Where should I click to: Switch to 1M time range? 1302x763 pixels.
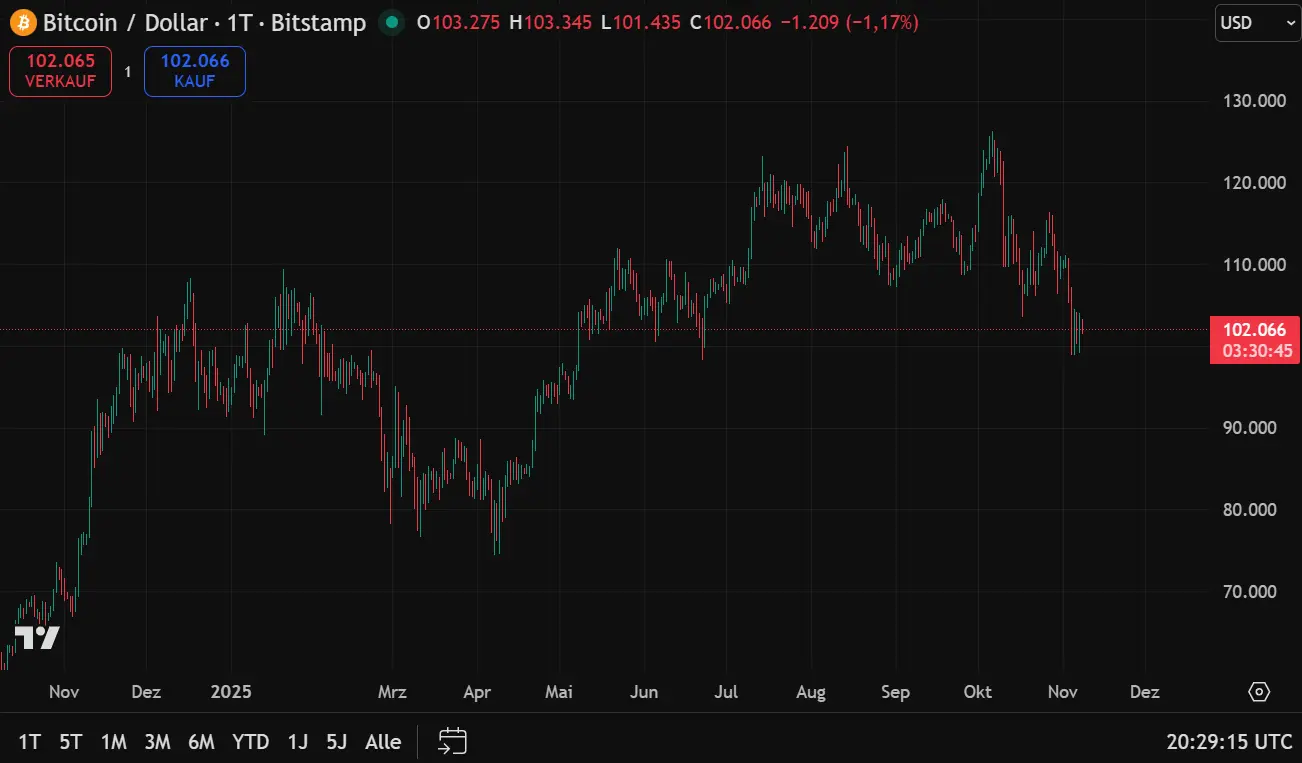pyautogui.click(x=114, y=742)
